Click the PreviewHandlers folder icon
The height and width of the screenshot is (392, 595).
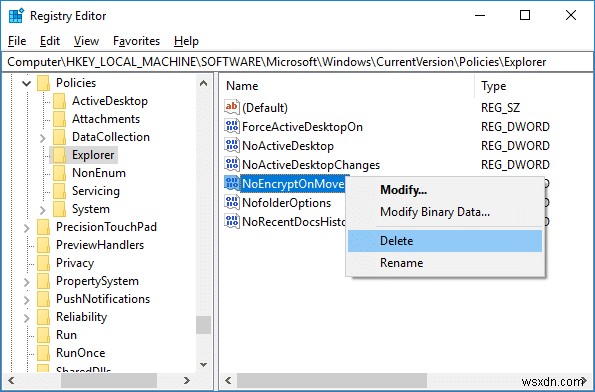[x=44, y=245]
